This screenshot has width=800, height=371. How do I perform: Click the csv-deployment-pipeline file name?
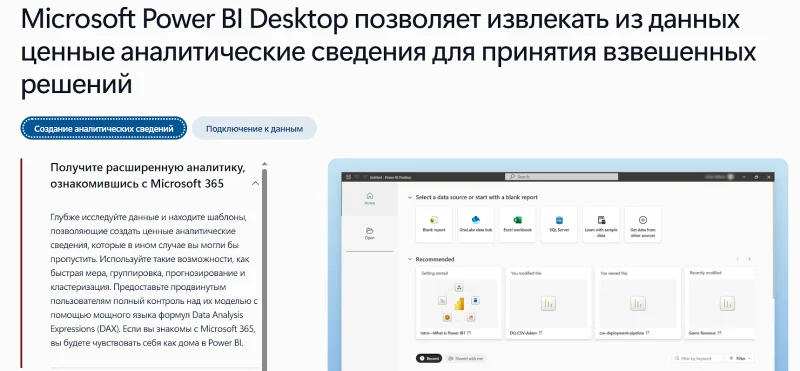621,333
